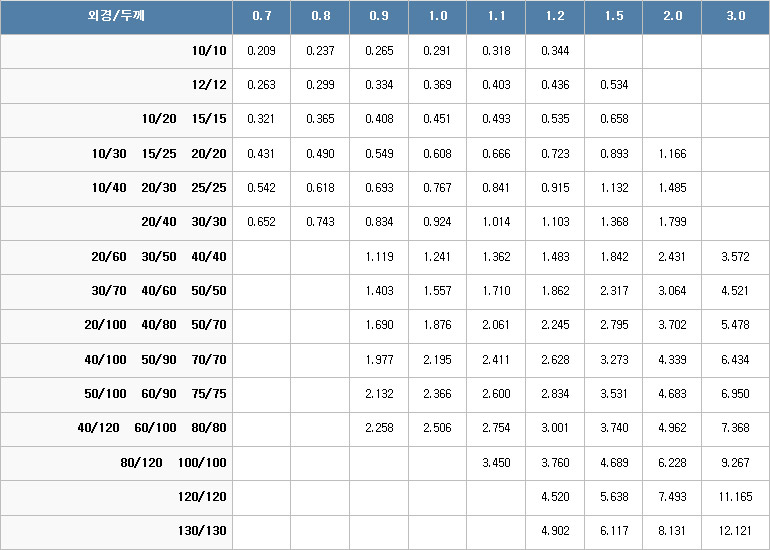Click the 100/100 size label
Viewport: 770px width, 550px height.
(x=202, y=463)
